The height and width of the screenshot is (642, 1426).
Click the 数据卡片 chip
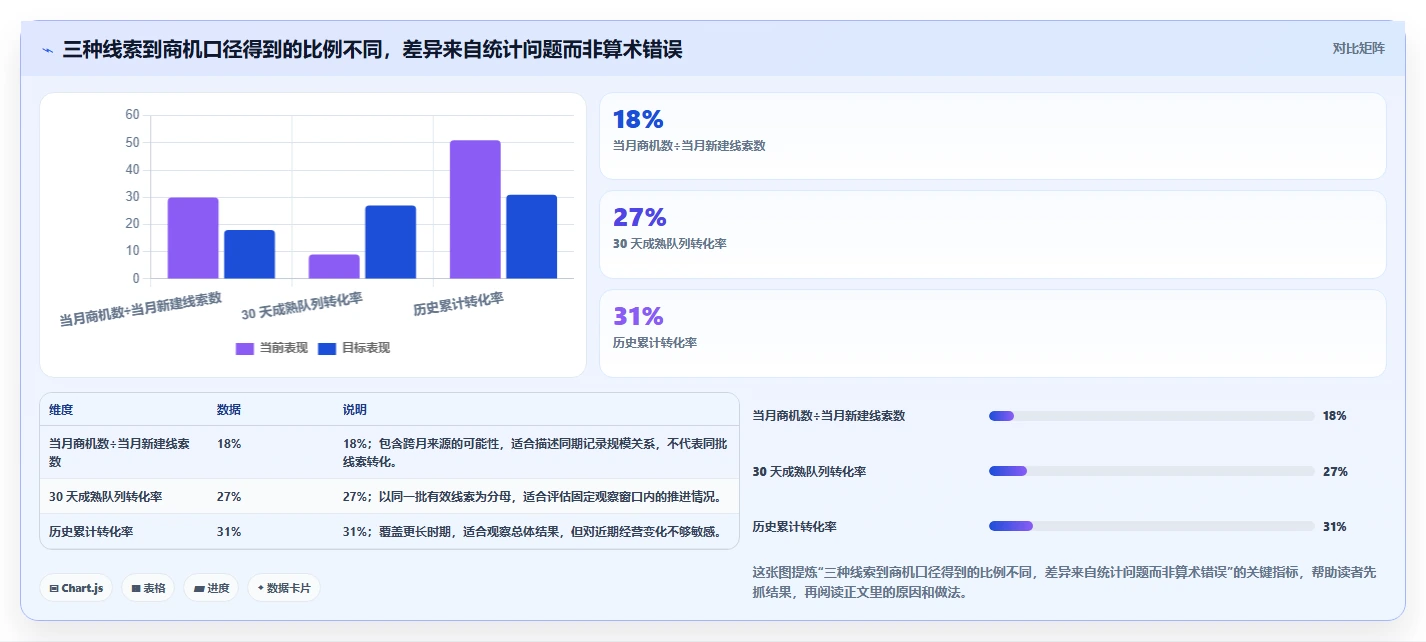[x=284, y=588]
